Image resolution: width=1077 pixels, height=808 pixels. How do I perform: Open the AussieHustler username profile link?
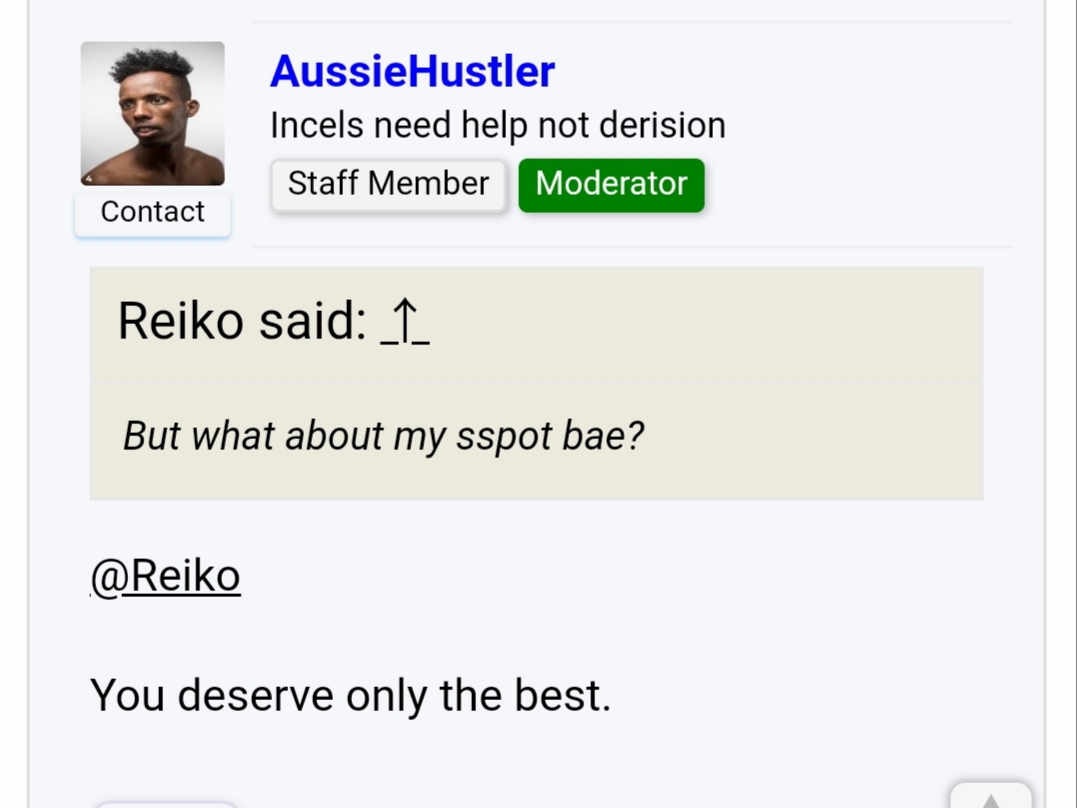click(412, 71)
